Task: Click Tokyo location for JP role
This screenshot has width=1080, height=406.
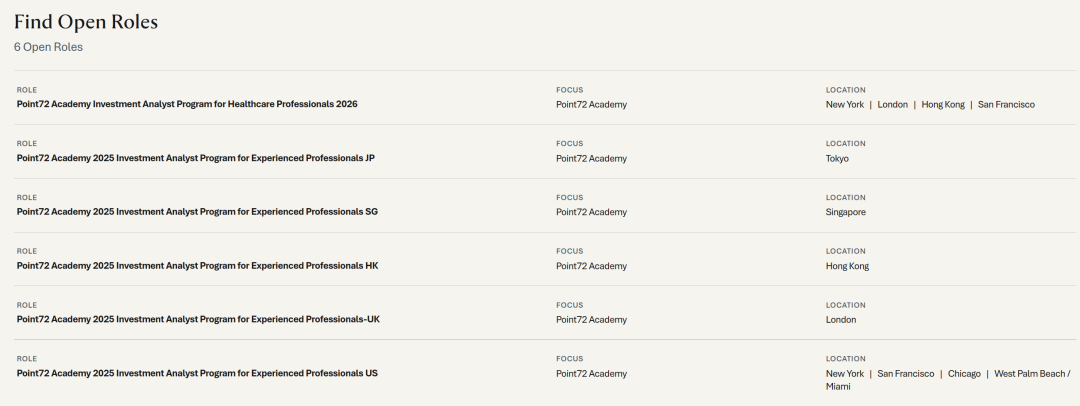Action: point(837,159)
